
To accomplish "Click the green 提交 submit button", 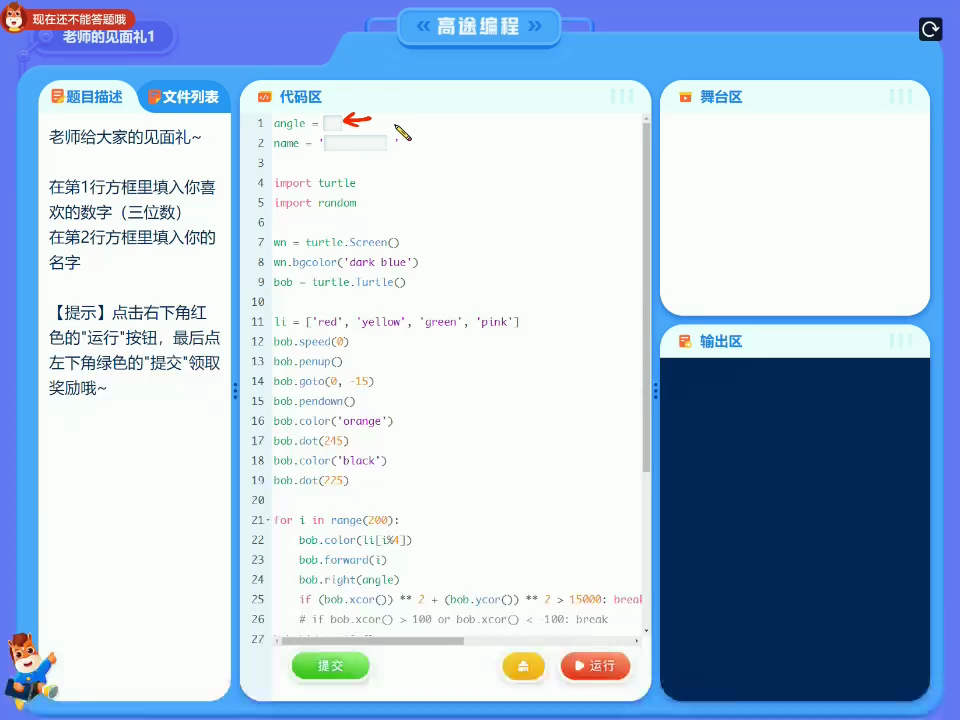I will pos(331,666).
